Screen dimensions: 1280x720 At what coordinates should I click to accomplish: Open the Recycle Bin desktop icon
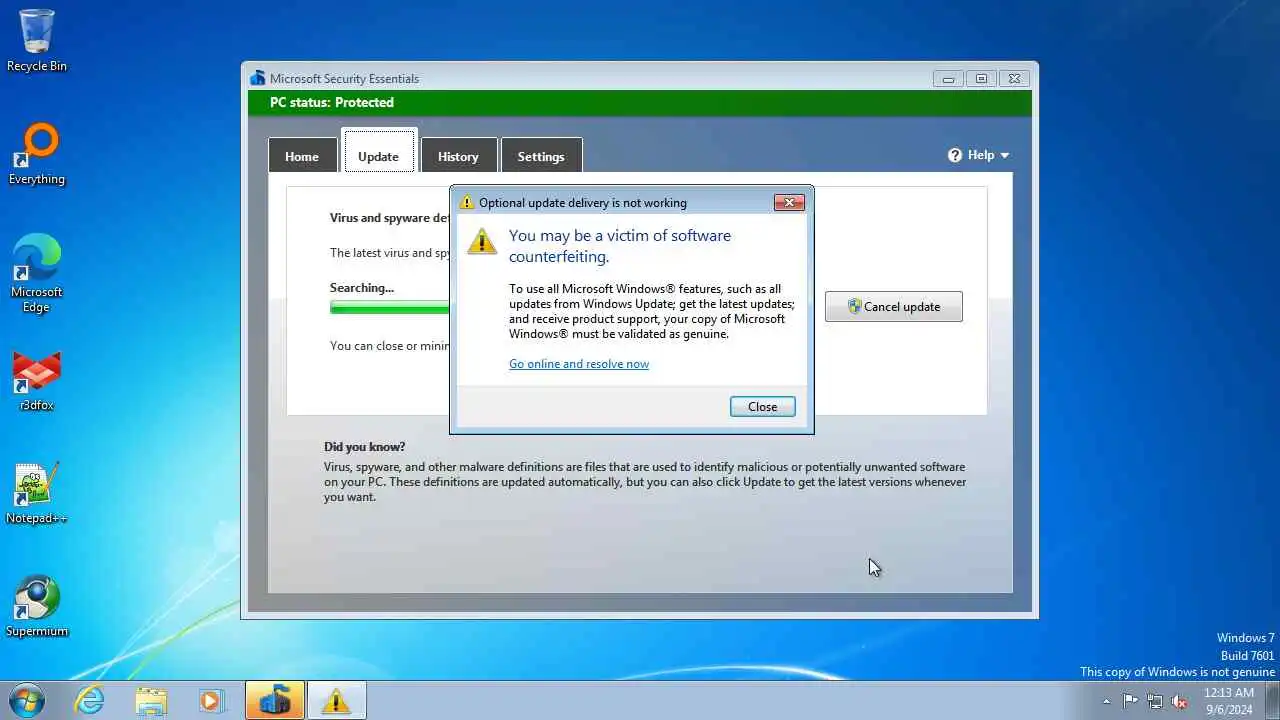[x=37, y=40]
